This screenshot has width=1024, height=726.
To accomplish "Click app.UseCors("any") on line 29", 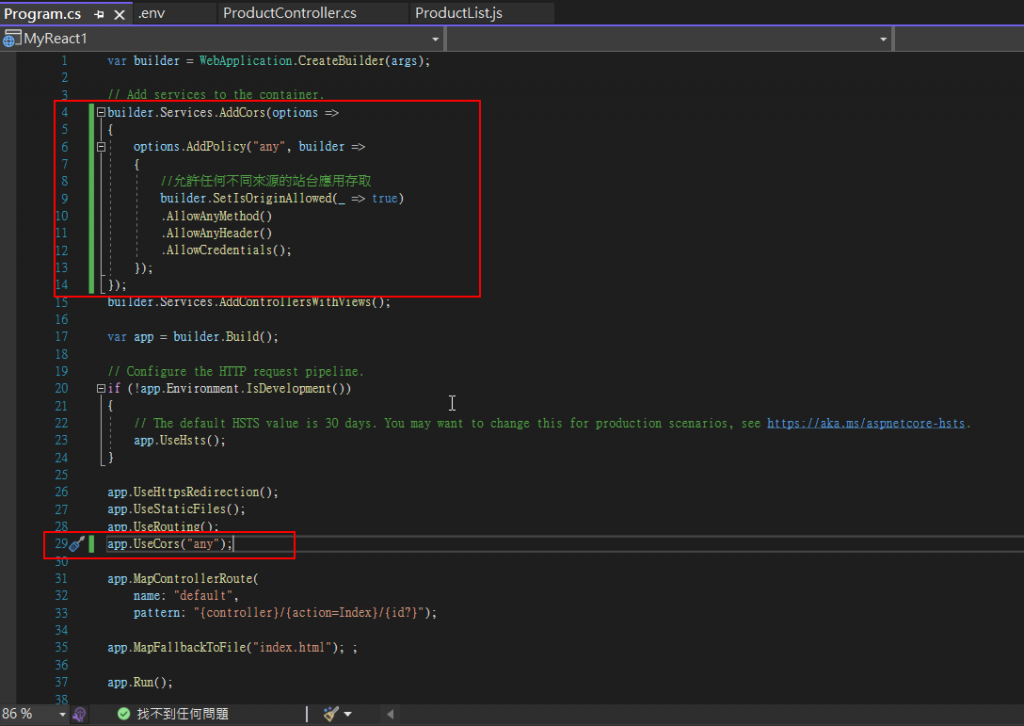I will [x=170, y=544].
